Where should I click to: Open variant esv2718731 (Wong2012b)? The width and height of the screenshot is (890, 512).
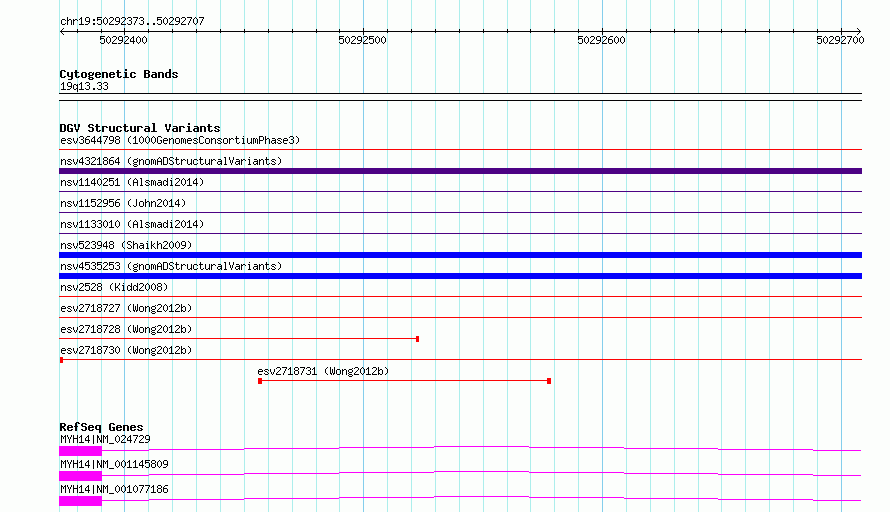coord(323,371)
